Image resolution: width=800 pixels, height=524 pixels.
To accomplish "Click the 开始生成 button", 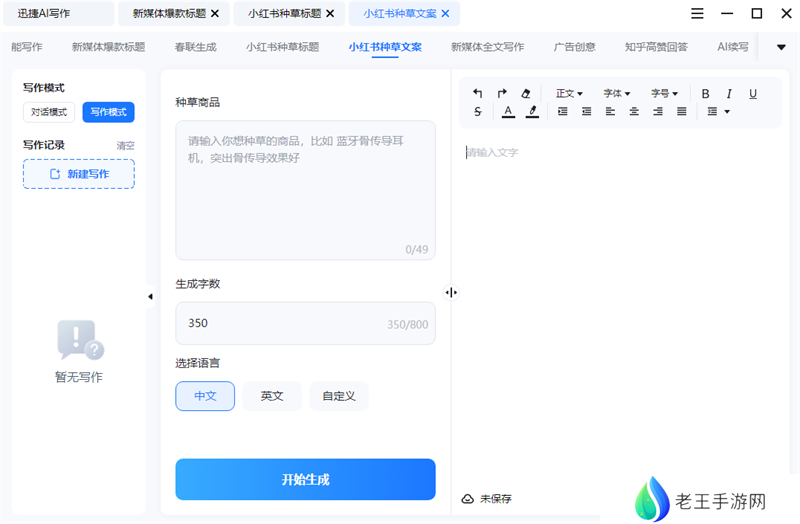I will pyautogui.click(x=305, y=479).
